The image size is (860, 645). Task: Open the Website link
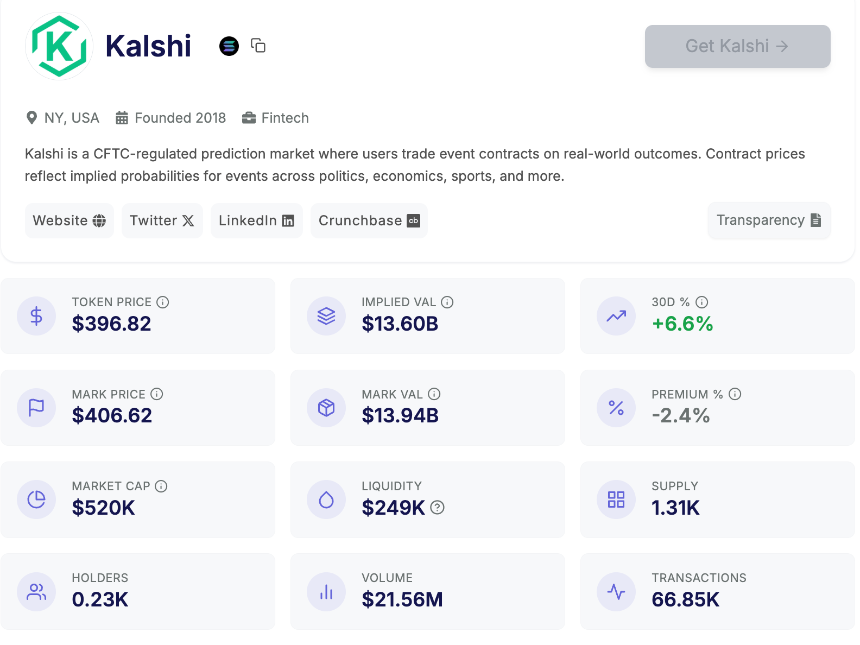click(x=69, y=221)
